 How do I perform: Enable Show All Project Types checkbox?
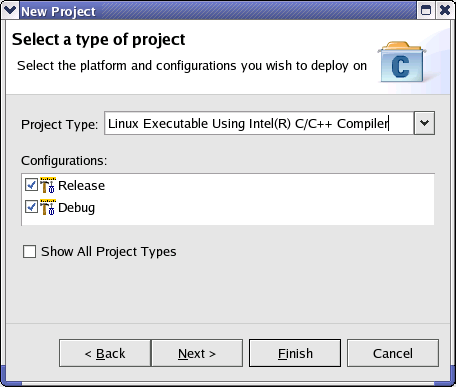pyautogui.click(x=29, y=252)
